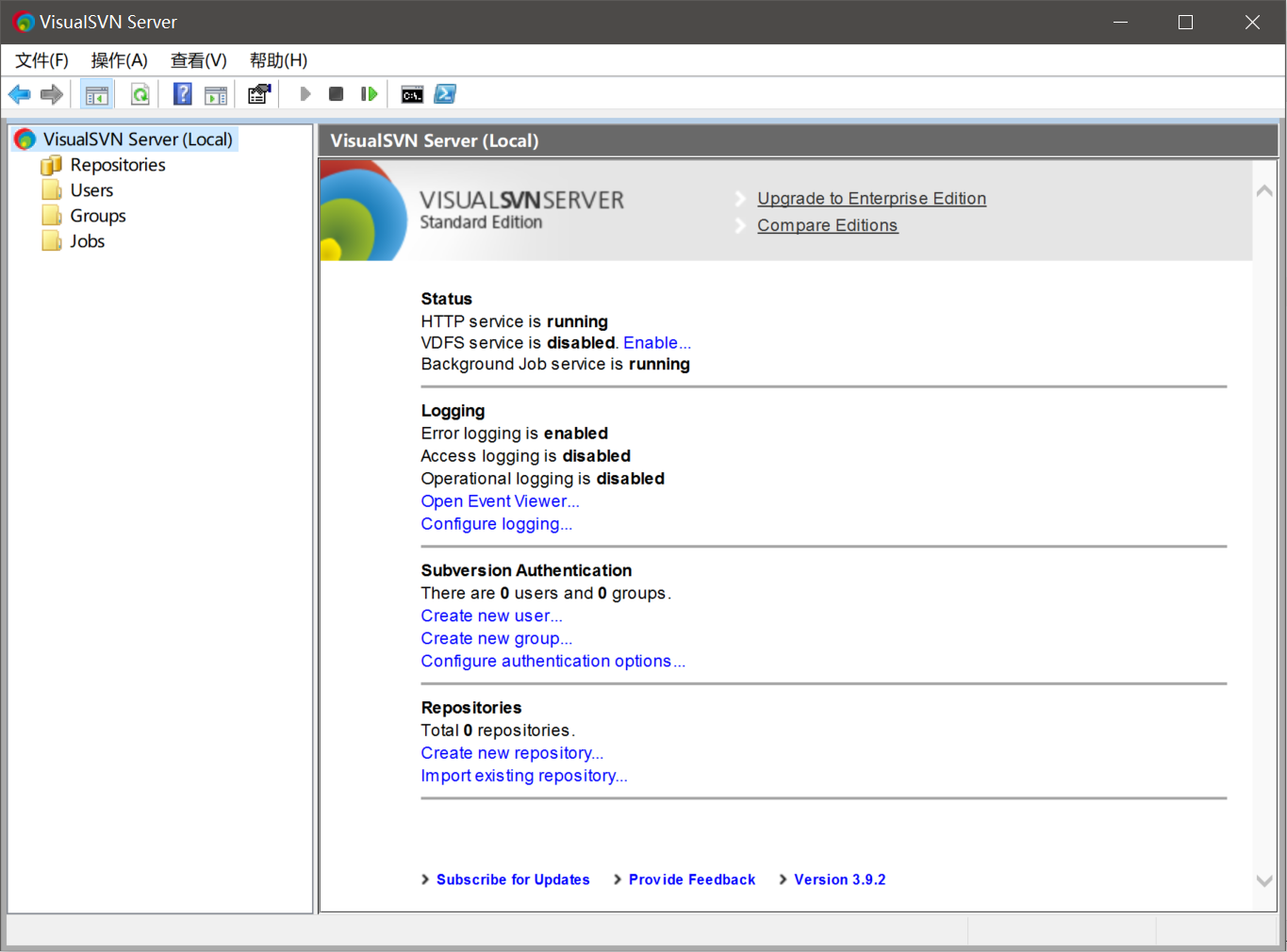Select the Jobs folder in tree

(87, 241)
